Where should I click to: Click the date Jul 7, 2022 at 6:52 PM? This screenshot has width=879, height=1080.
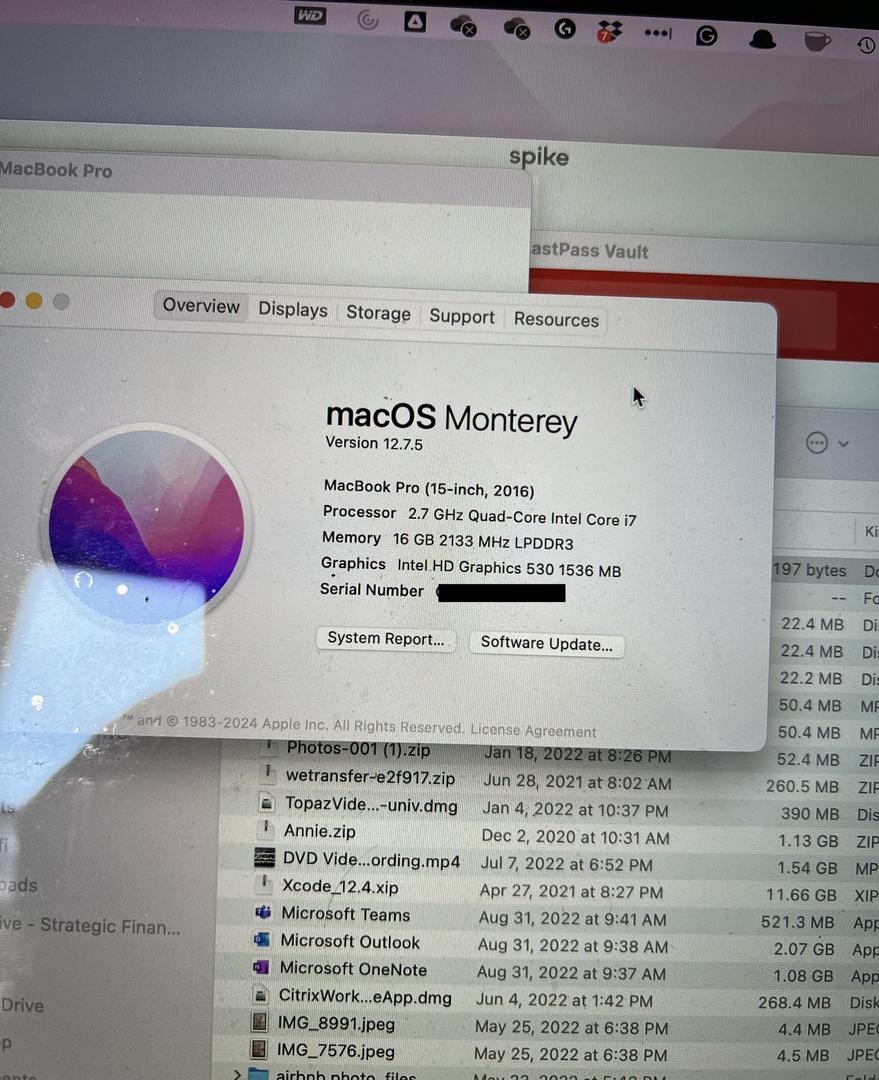tap(566, 864)
